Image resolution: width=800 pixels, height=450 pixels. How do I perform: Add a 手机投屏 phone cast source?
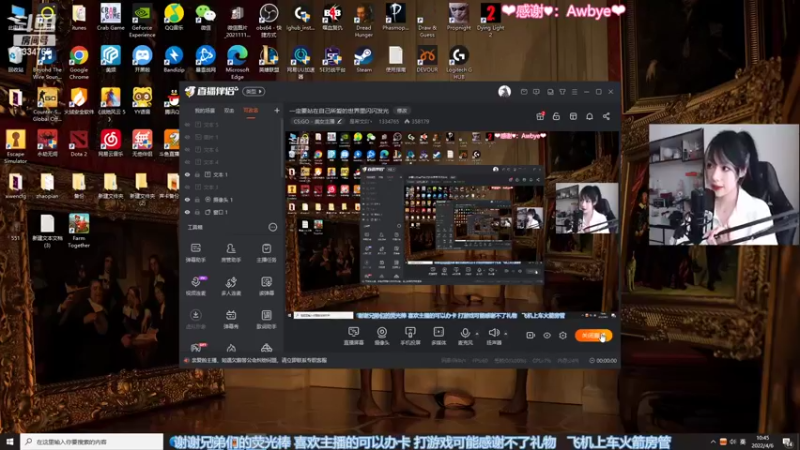pyautogui.click(x=410, y=336)
